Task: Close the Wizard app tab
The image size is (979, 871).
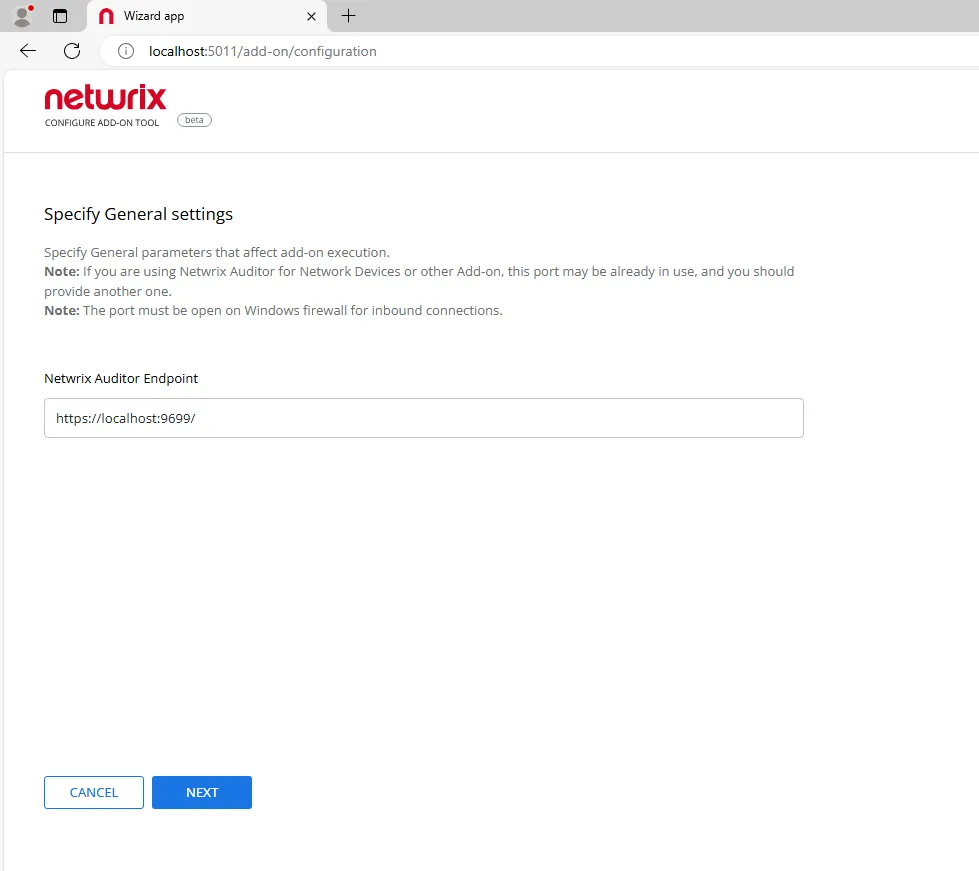Action: click(311, 16)
